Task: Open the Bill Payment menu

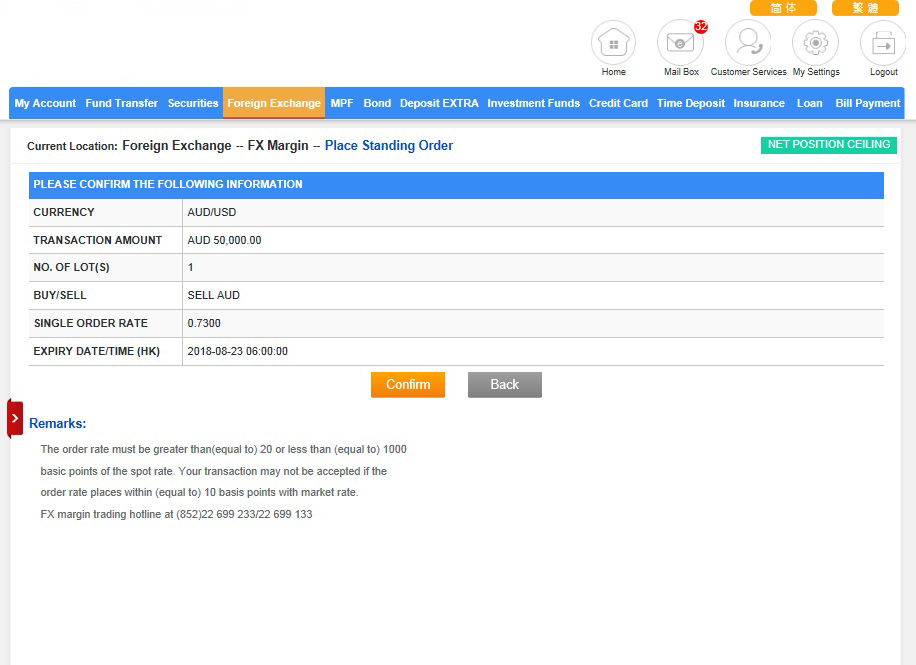Action: (867, 103)
